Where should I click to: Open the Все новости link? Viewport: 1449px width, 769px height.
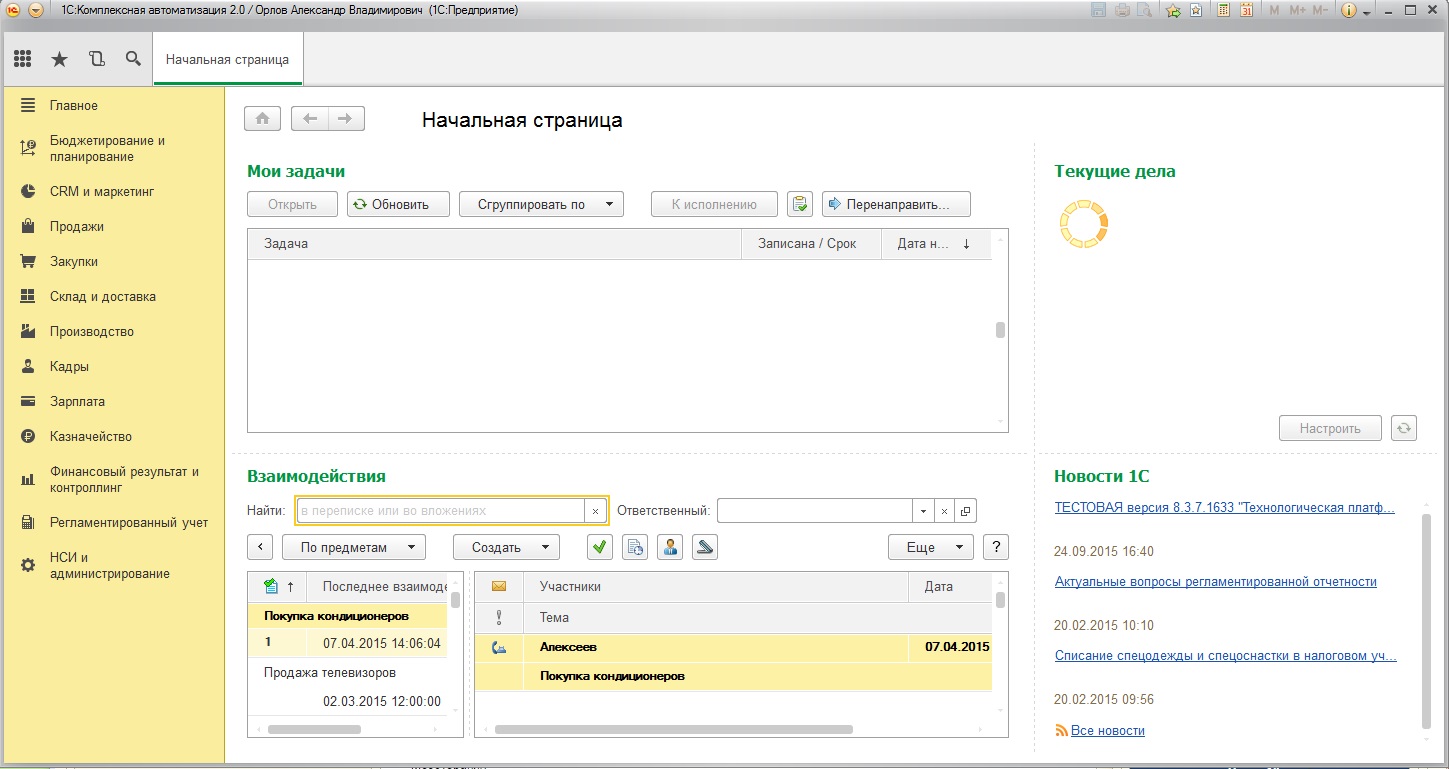(x=1107, y=730)
